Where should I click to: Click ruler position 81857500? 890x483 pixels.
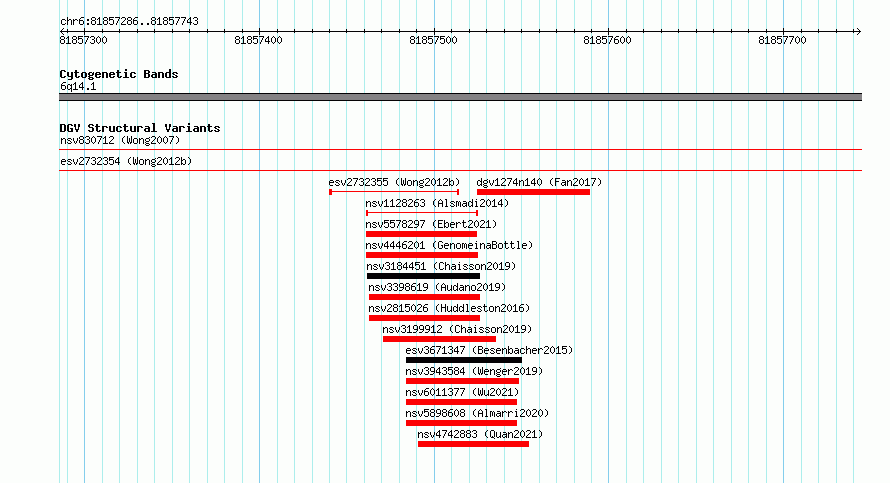433,40
